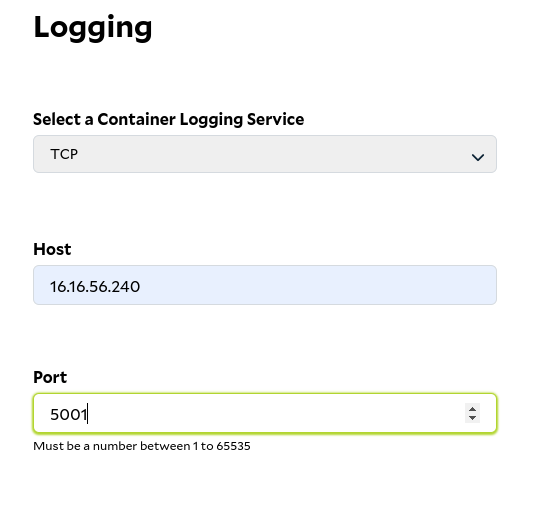Click the chevron arrow in TCP dropdown
This screenshot has height=519, width=536.
(x=478, y=157)
